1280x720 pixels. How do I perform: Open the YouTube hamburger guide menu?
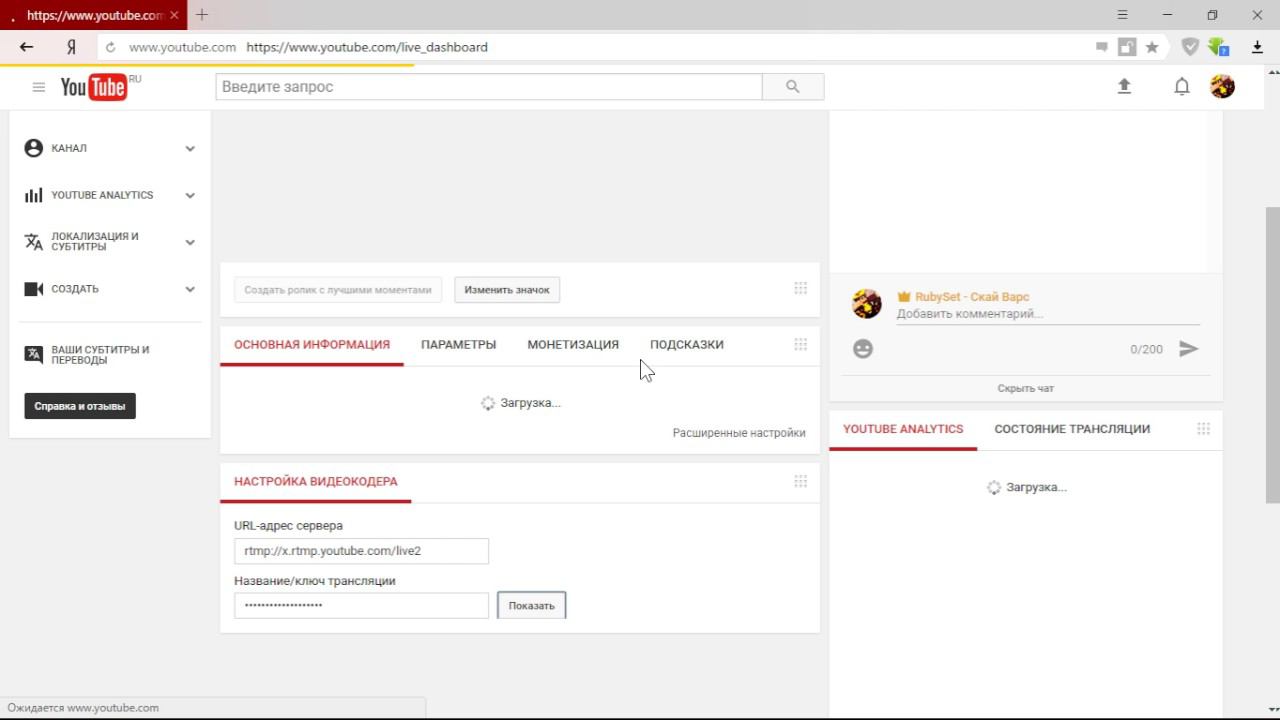pyautogui.click(x=39, y=87)
